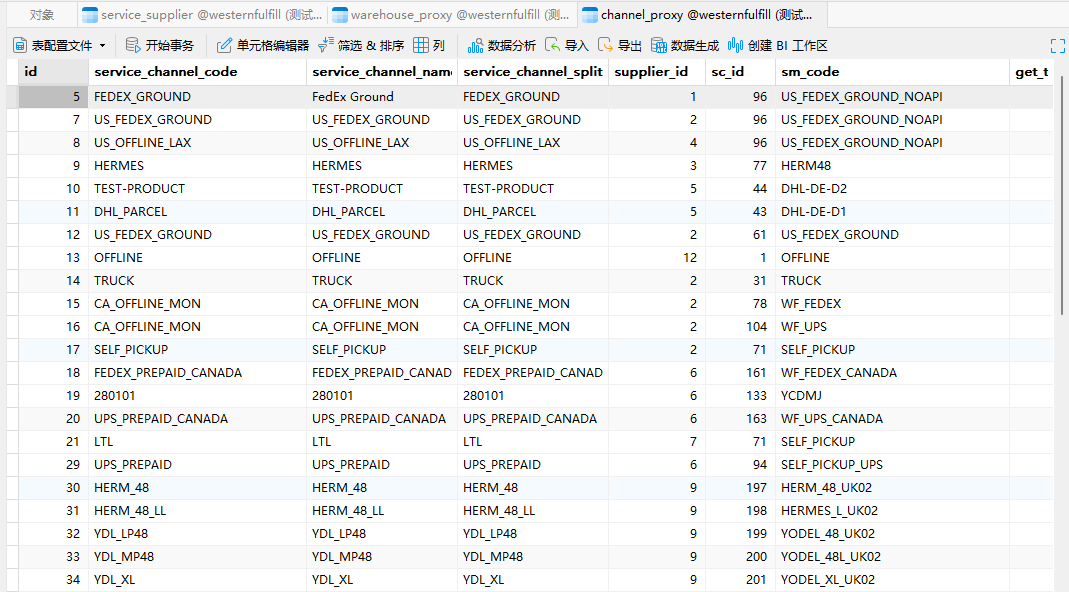1069x592 pixels.
Task: Select the YODEL_48_UK02 sm_code cell
Action: [x=892, y=534]
